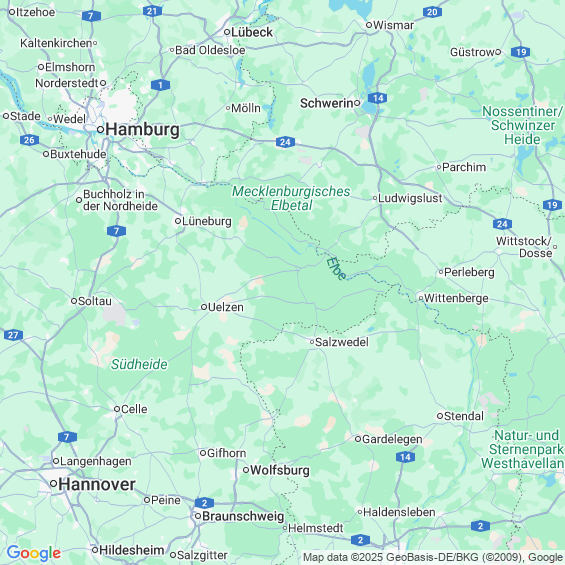Viewport: 565px width, 565px height.
Task: Select the Hamburg city label
Action: (x=142, y=129)
